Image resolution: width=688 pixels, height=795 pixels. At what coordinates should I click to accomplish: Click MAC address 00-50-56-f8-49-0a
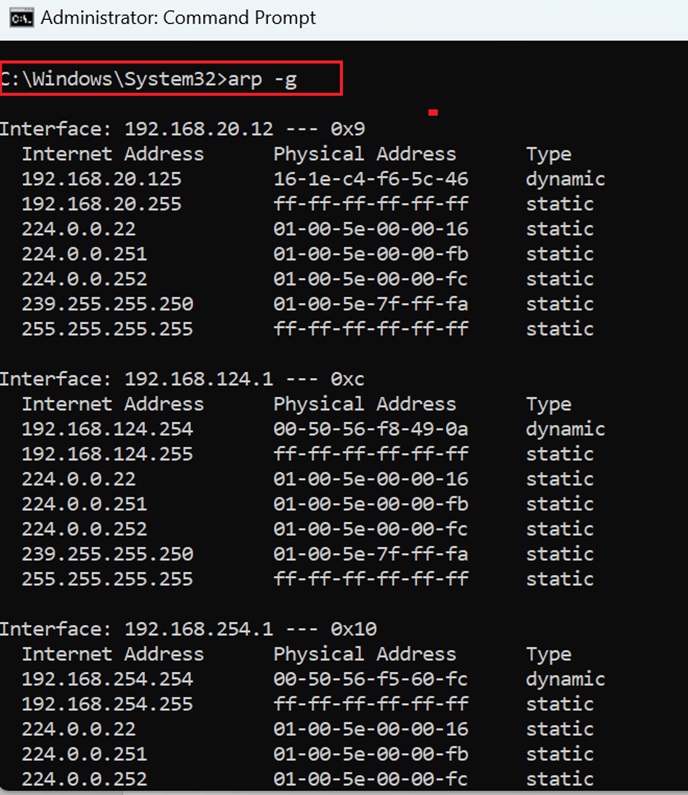[x=371, y=429]
